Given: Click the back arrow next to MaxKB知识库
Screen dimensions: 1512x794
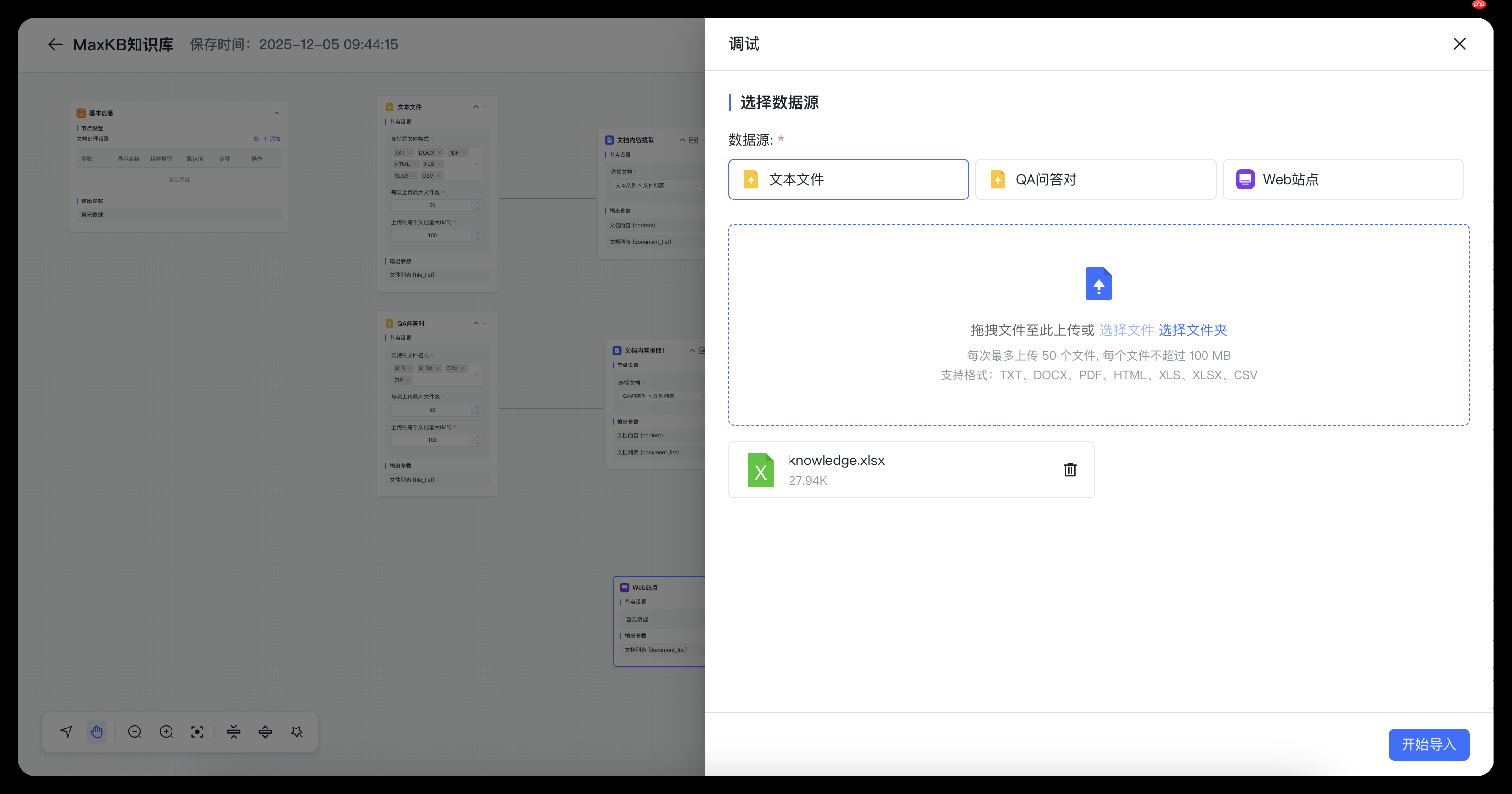Looking at the screenshot, I should (55, 44).
